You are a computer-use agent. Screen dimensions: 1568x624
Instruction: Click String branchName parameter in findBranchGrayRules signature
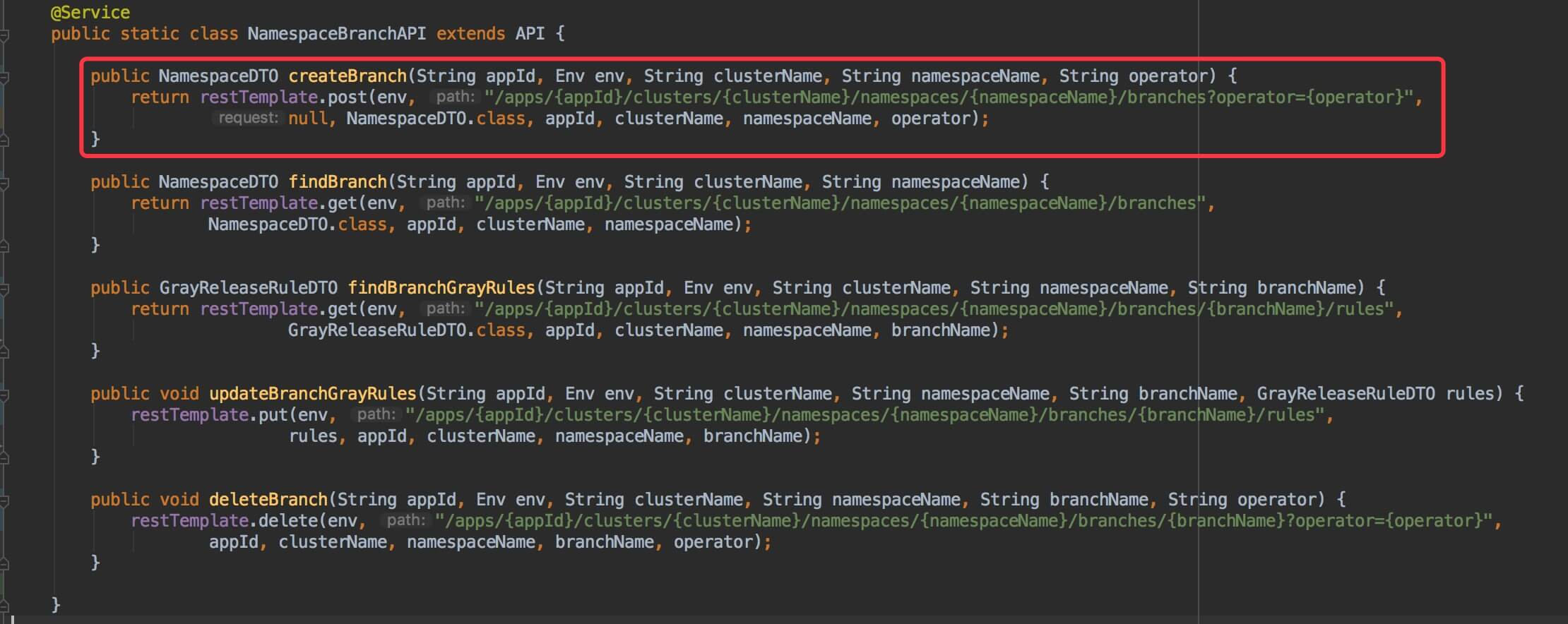click(1272, 288)
